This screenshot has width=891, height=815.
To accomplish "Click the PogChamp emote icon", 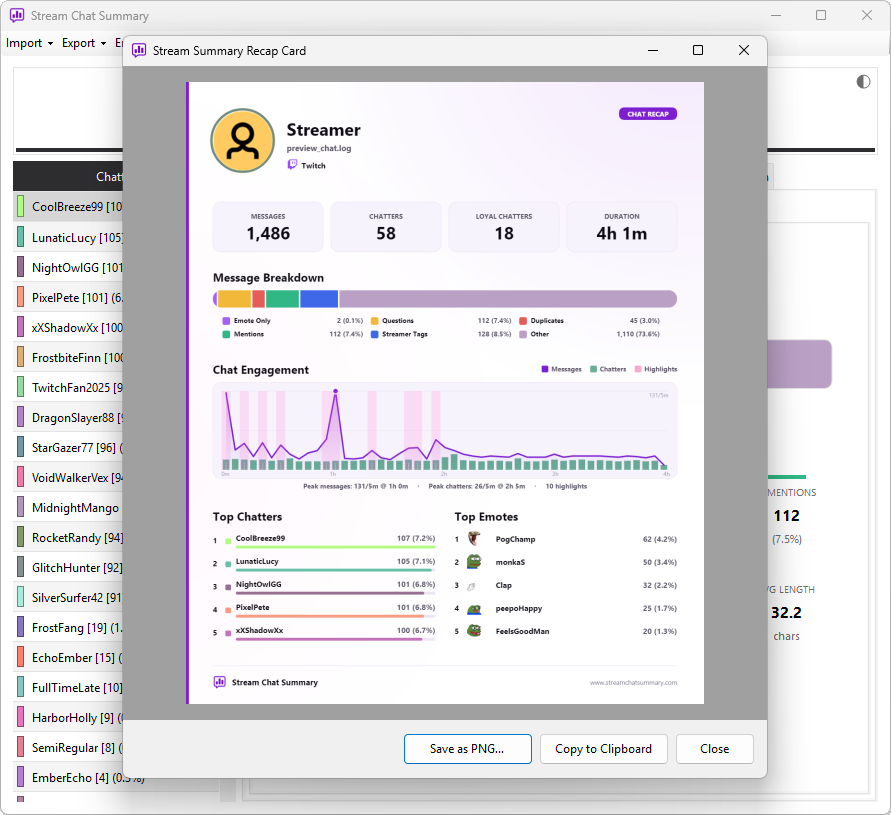I will tap(474, 538).
